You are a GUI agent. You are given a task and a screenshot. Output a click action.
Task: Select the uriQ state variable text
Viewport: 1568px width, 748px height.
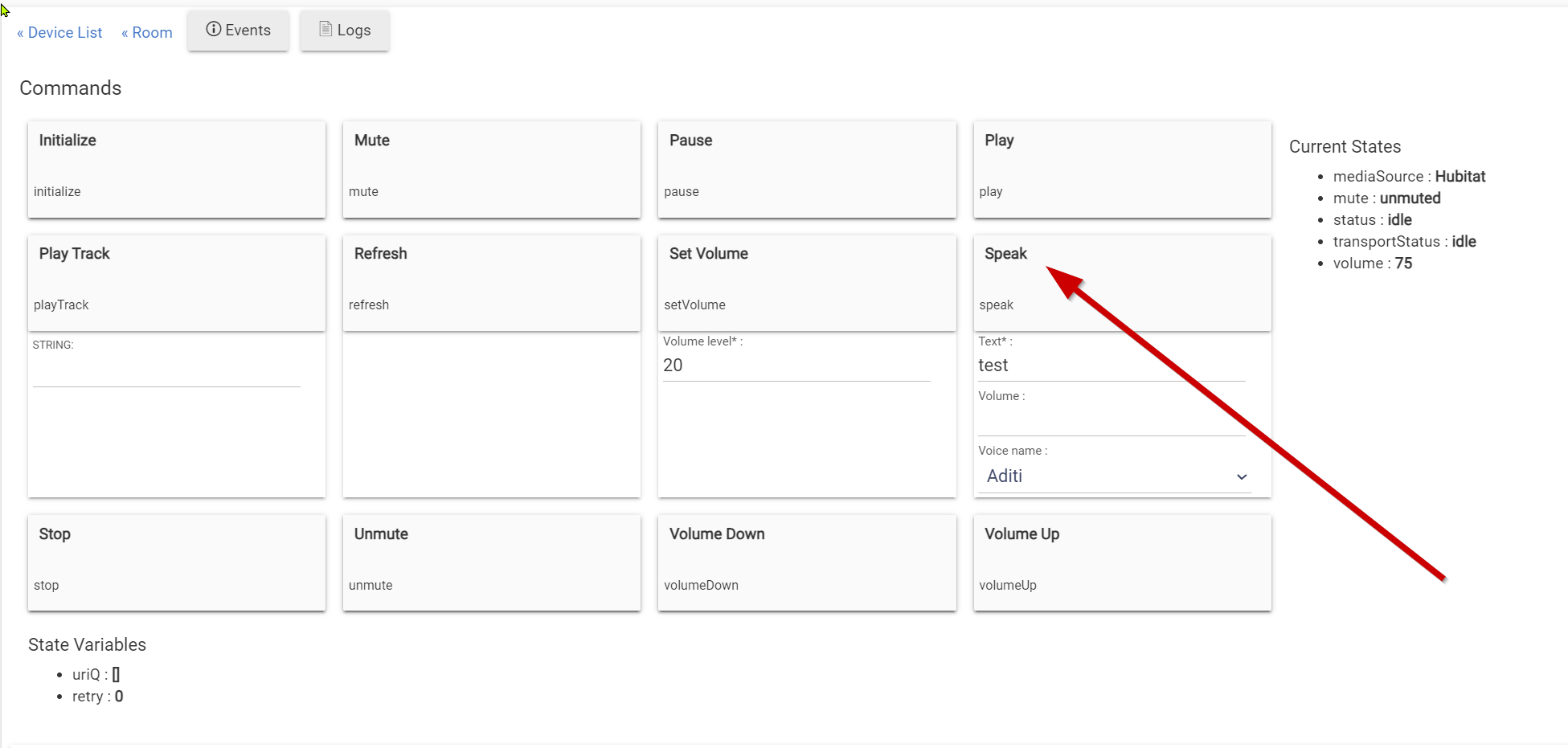pos(96,674)
